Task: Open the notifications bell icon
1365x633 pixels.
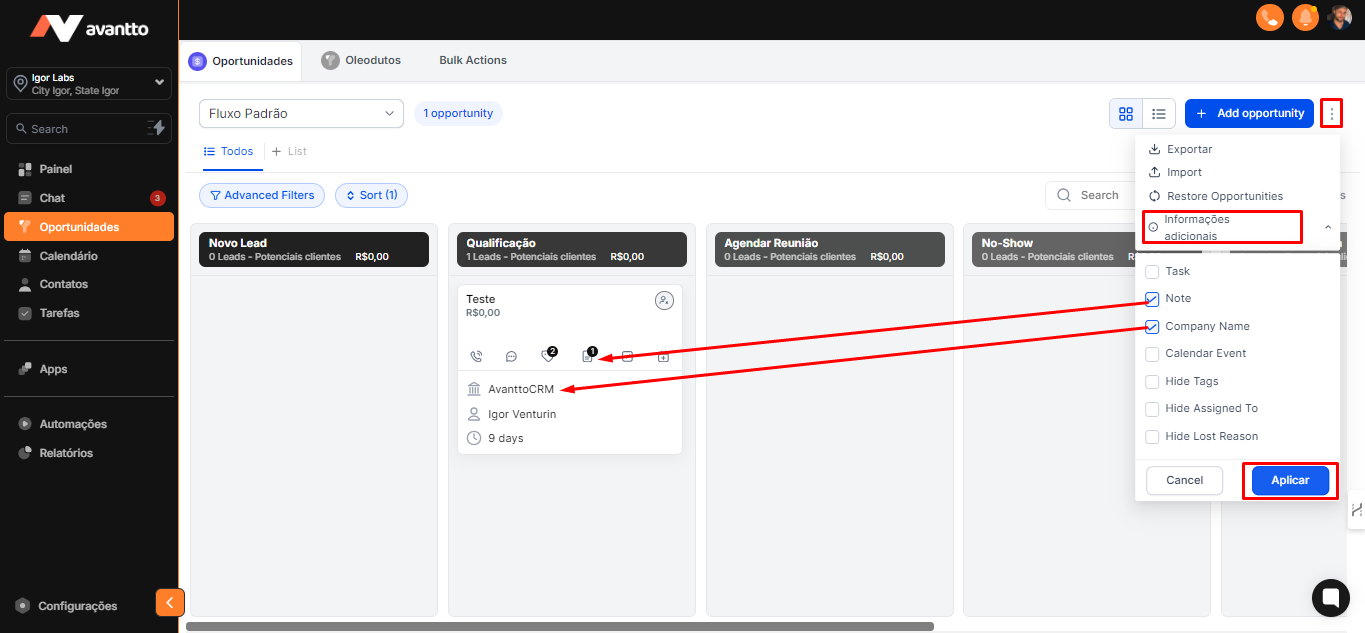Action: (1304, 17)
